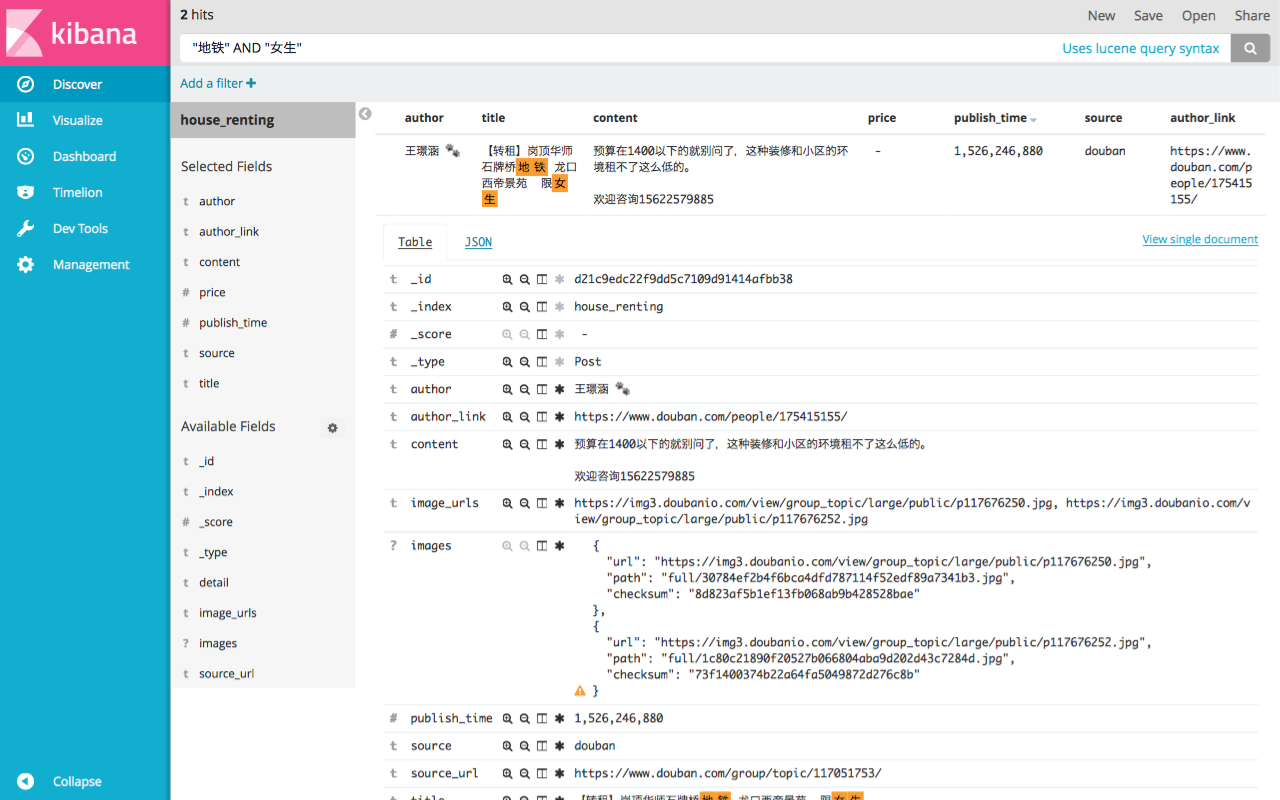This screenshot has width=1280, height=800.
Task: Toggle _type column in table
Action: click(542, 362)
